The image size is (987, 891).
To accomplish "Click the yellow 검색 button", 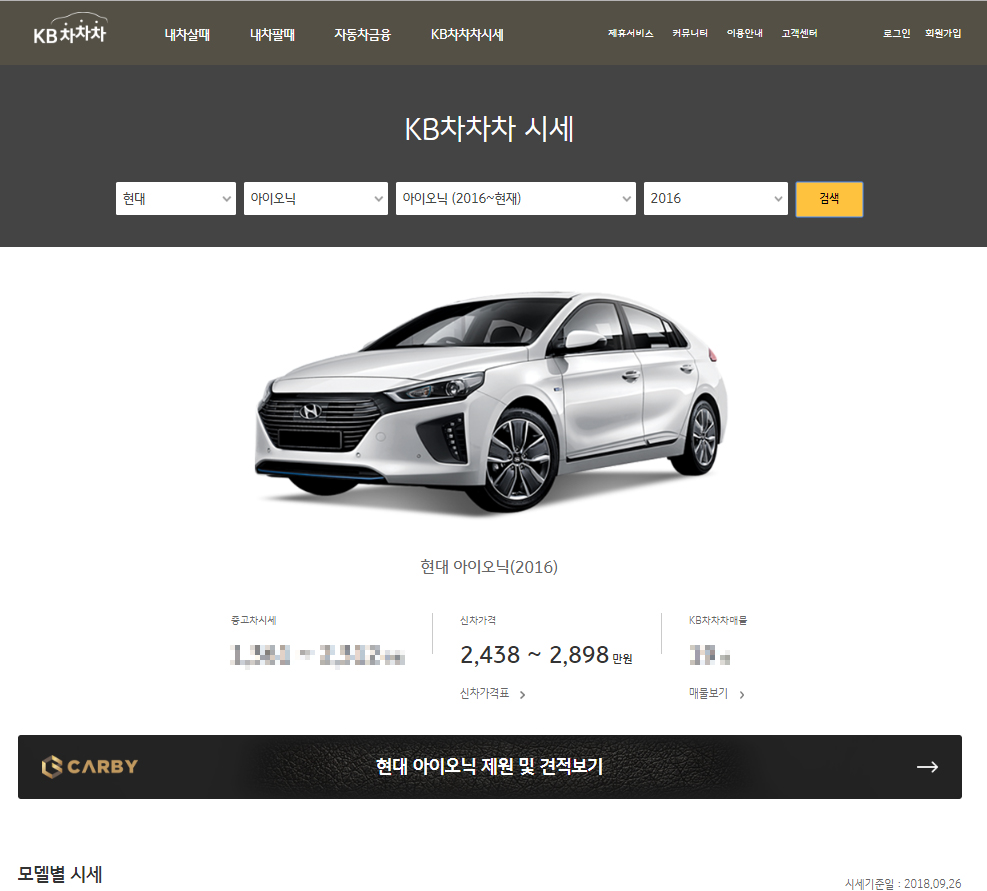I will click(x=829, y=199).
